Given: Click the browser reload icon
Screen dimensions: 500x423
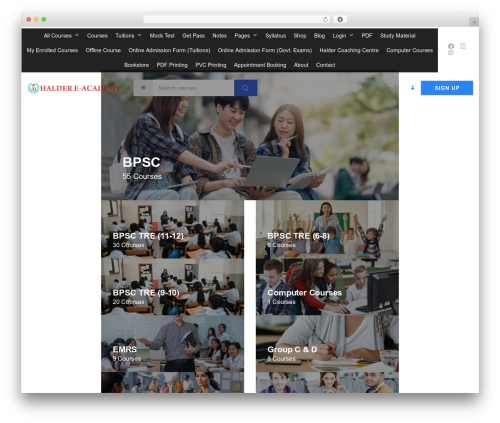Looking at the screenshot, I should point(325,19).
